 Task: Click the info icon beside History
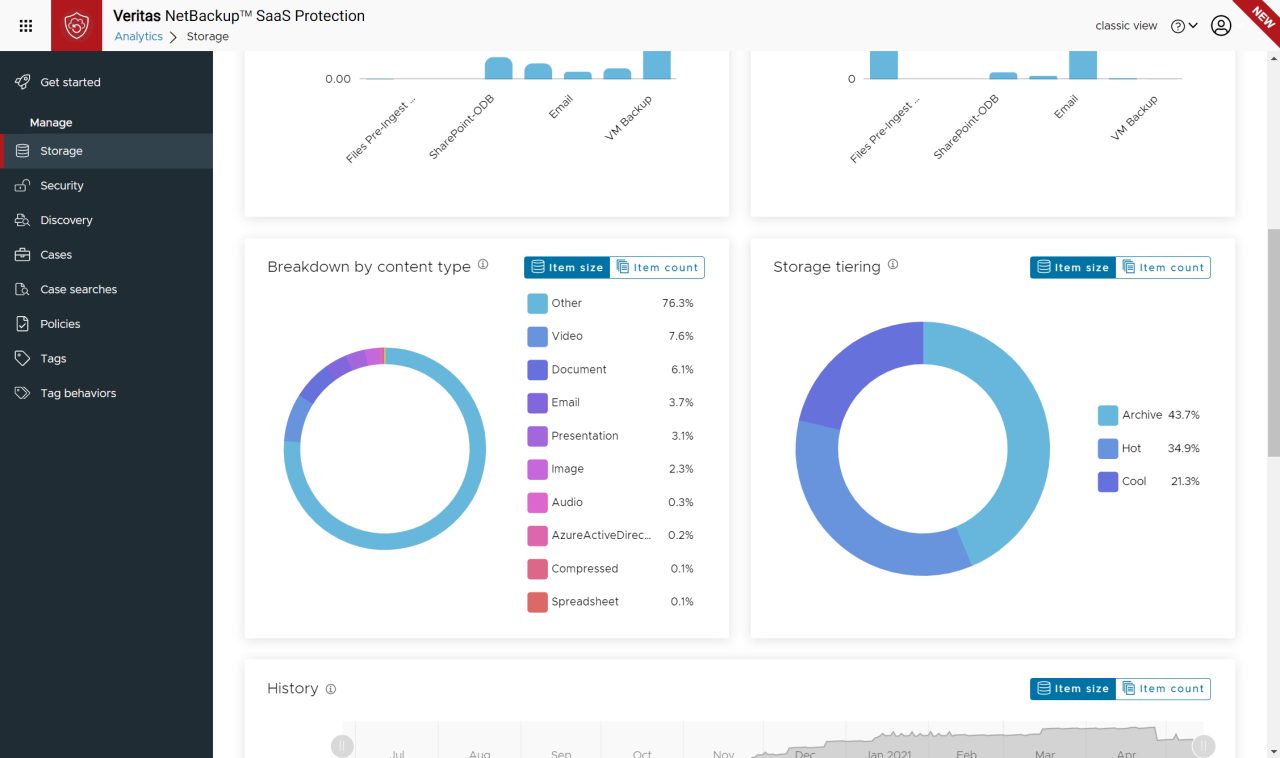tap(331, 689)
